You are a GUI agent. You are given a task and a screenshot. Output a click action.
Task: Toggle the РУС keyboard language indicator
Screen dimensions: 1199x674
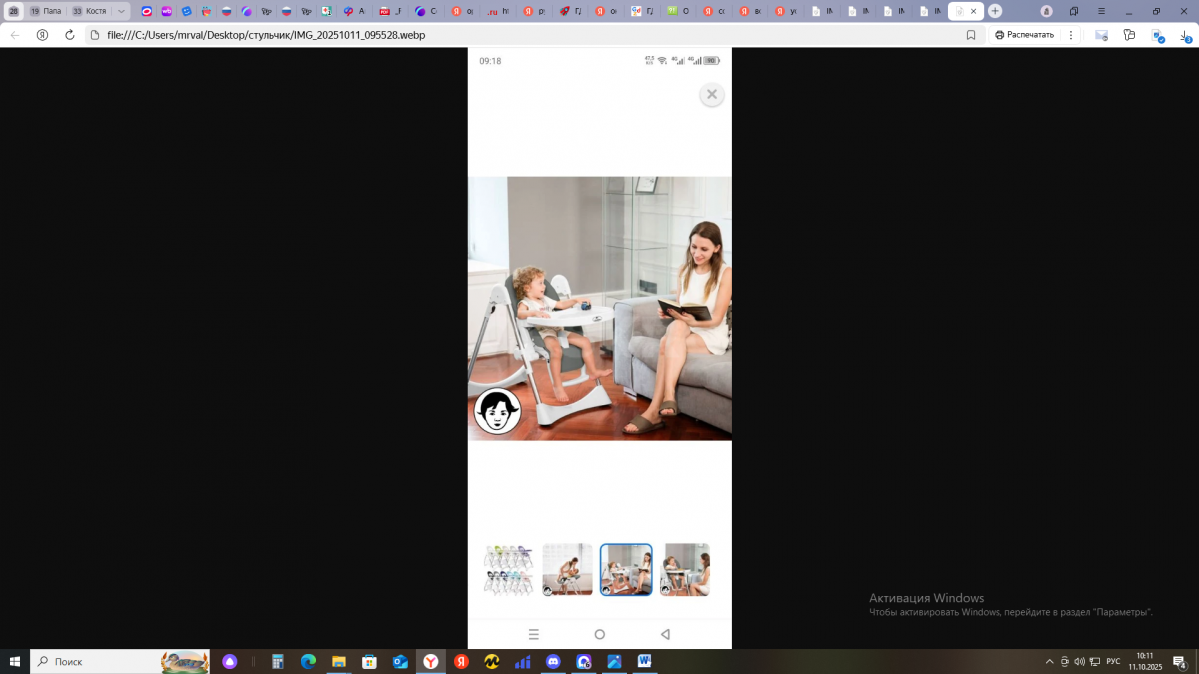1112,662
